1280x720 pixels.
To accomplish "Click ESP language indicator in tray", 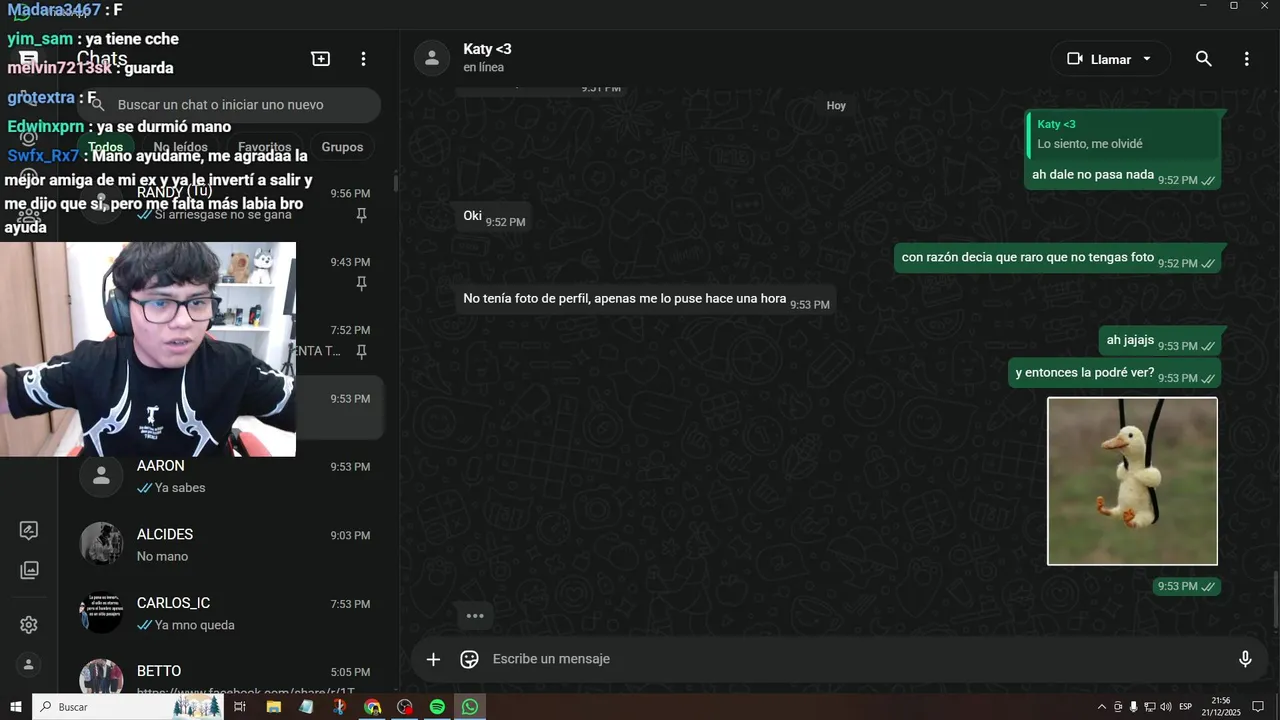I will [x=1185, y=707].
